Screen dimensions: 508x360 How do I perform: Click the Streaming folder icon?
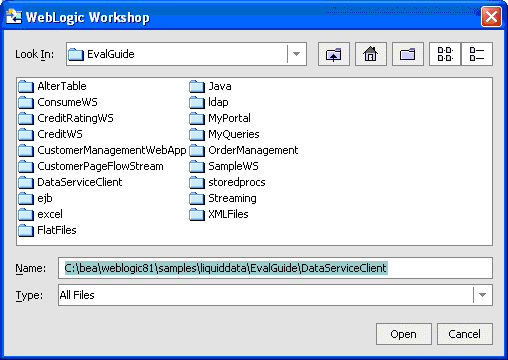point(197,198)
